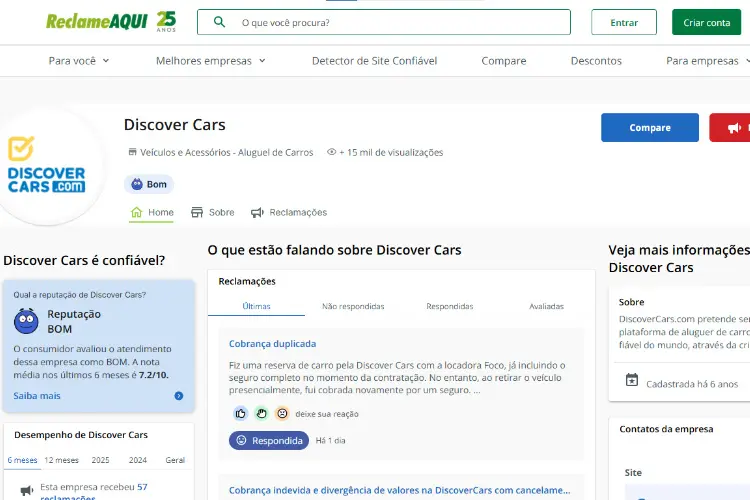Click the Criar conta button
This screenshot has width=750, height=500.
706,22
